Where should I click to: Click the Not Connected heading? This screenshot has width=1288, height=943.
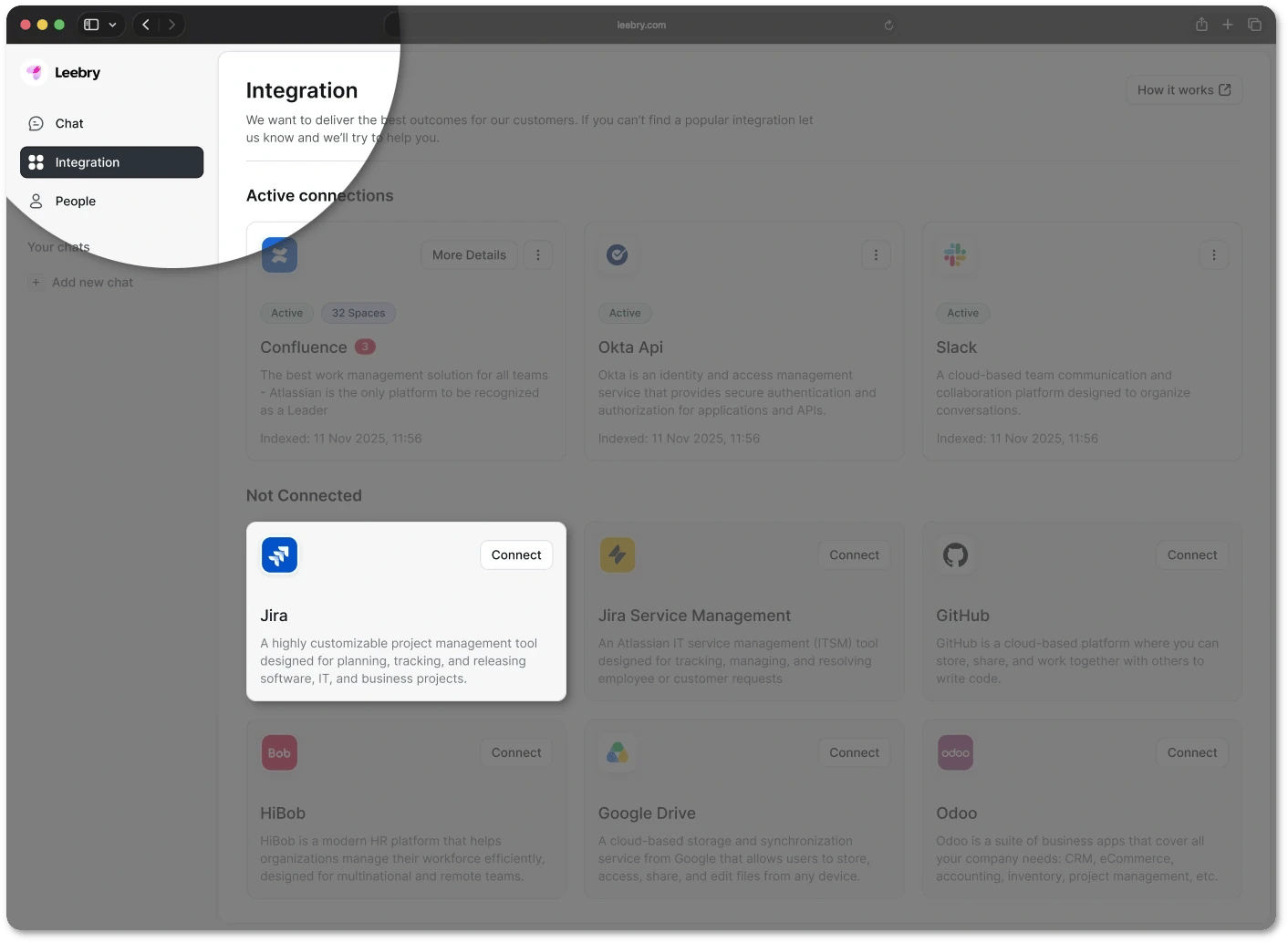[304, 495]
